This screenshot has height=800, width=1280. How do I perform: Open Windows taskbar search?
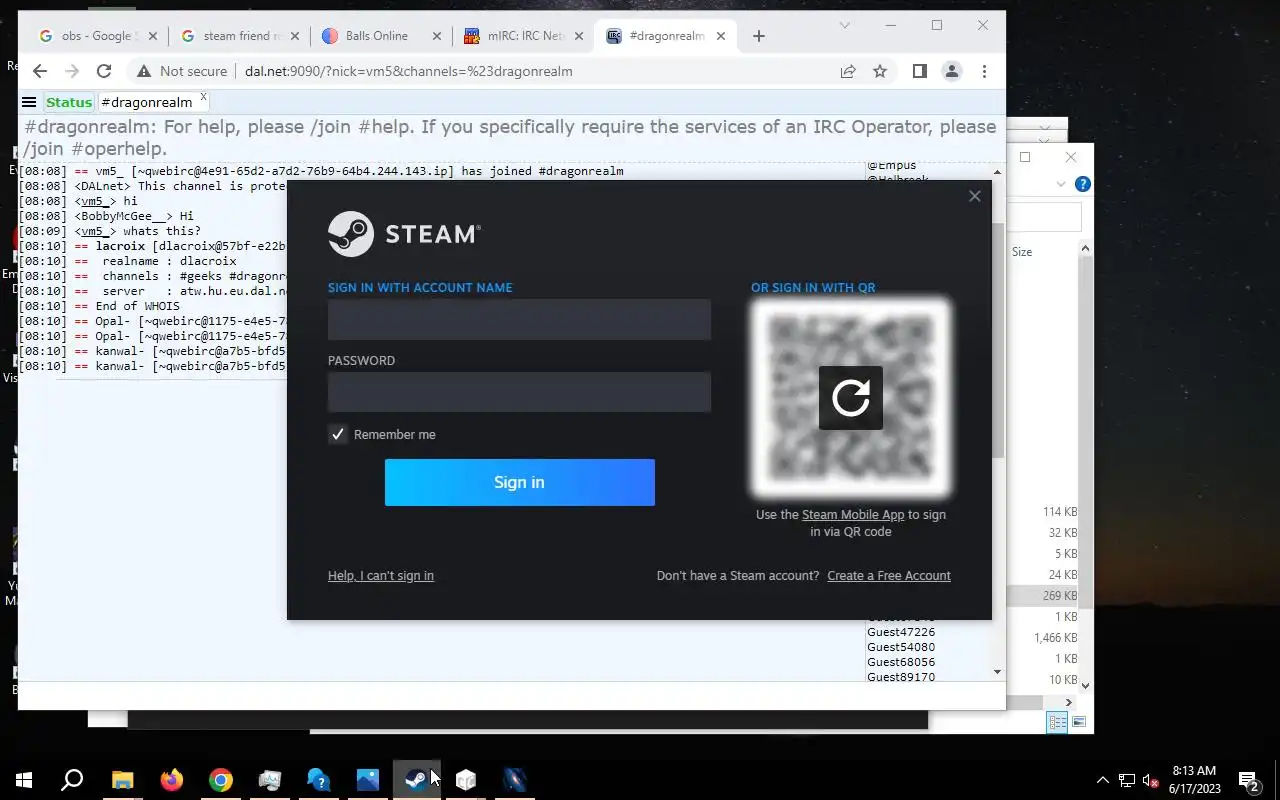coord(72,780)
